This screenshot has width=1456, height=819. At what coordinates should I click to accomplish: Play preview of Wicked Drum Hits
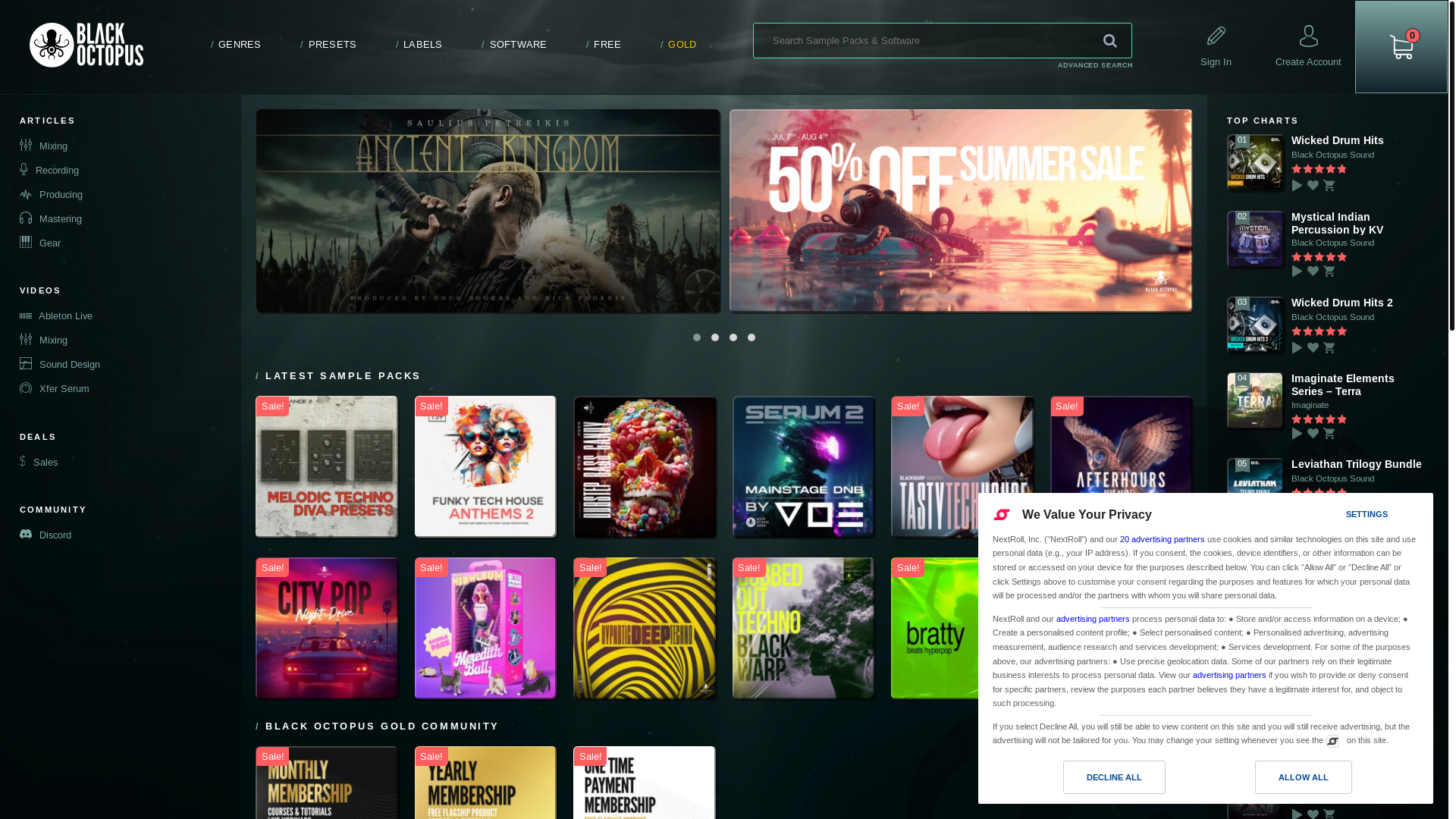(x=1297, y=186)
